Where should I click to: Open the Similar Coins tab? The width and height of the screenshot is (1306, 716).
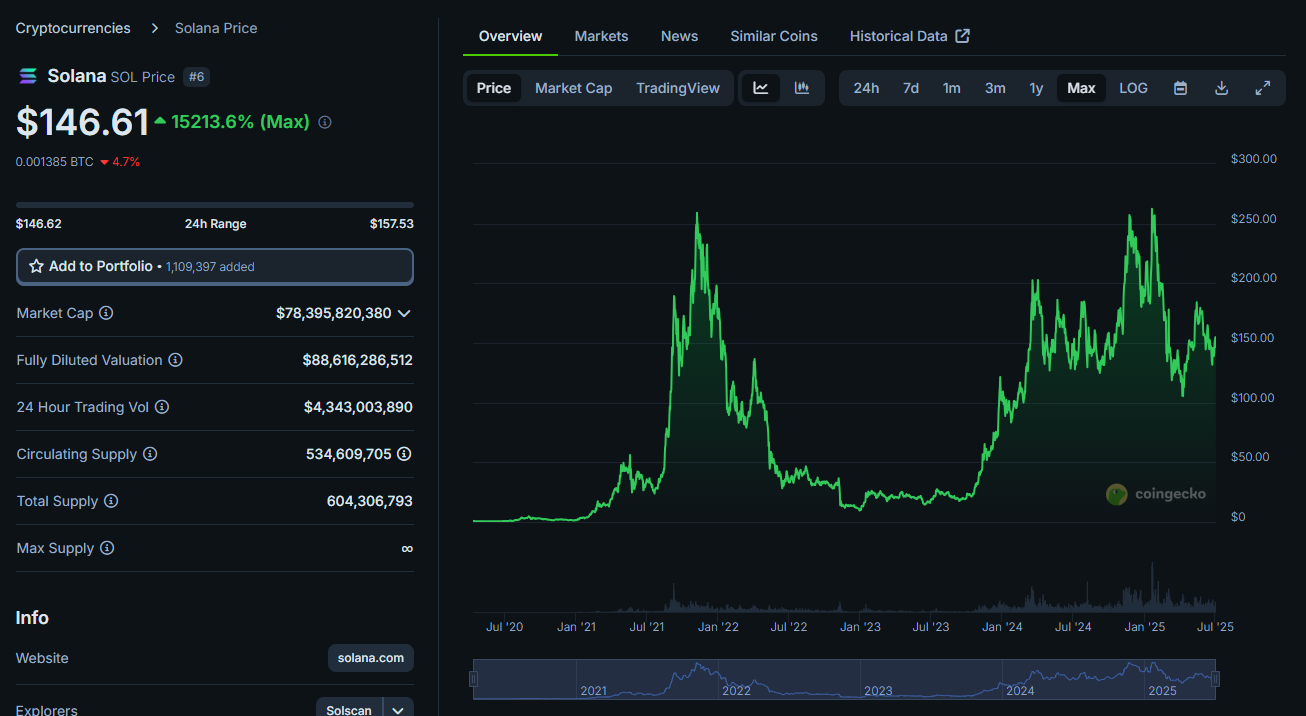point(774,36)
